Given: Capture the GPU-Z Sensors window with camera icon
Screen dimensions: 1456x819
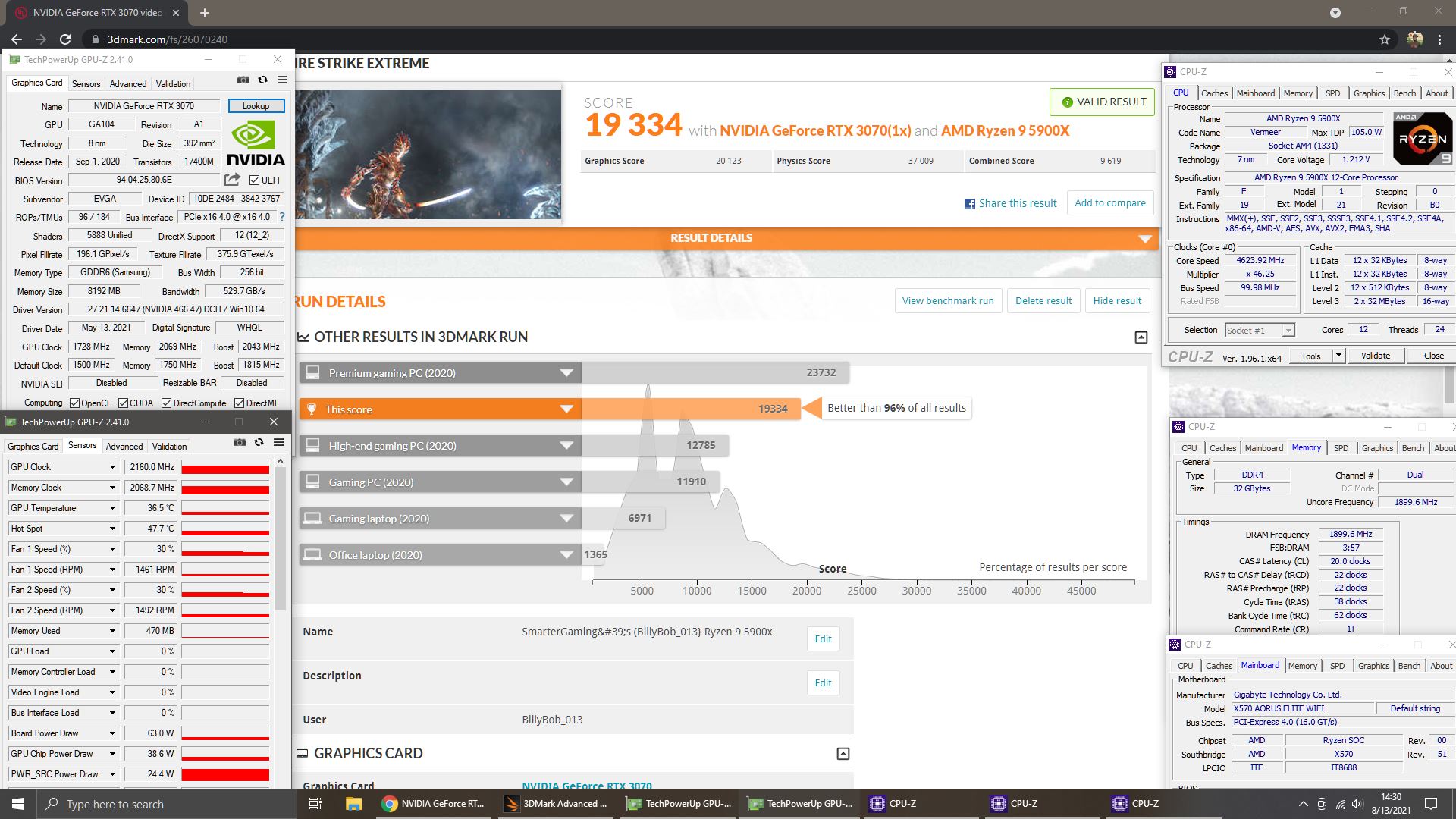Looking at the screenshot, I should coord(240,442).
